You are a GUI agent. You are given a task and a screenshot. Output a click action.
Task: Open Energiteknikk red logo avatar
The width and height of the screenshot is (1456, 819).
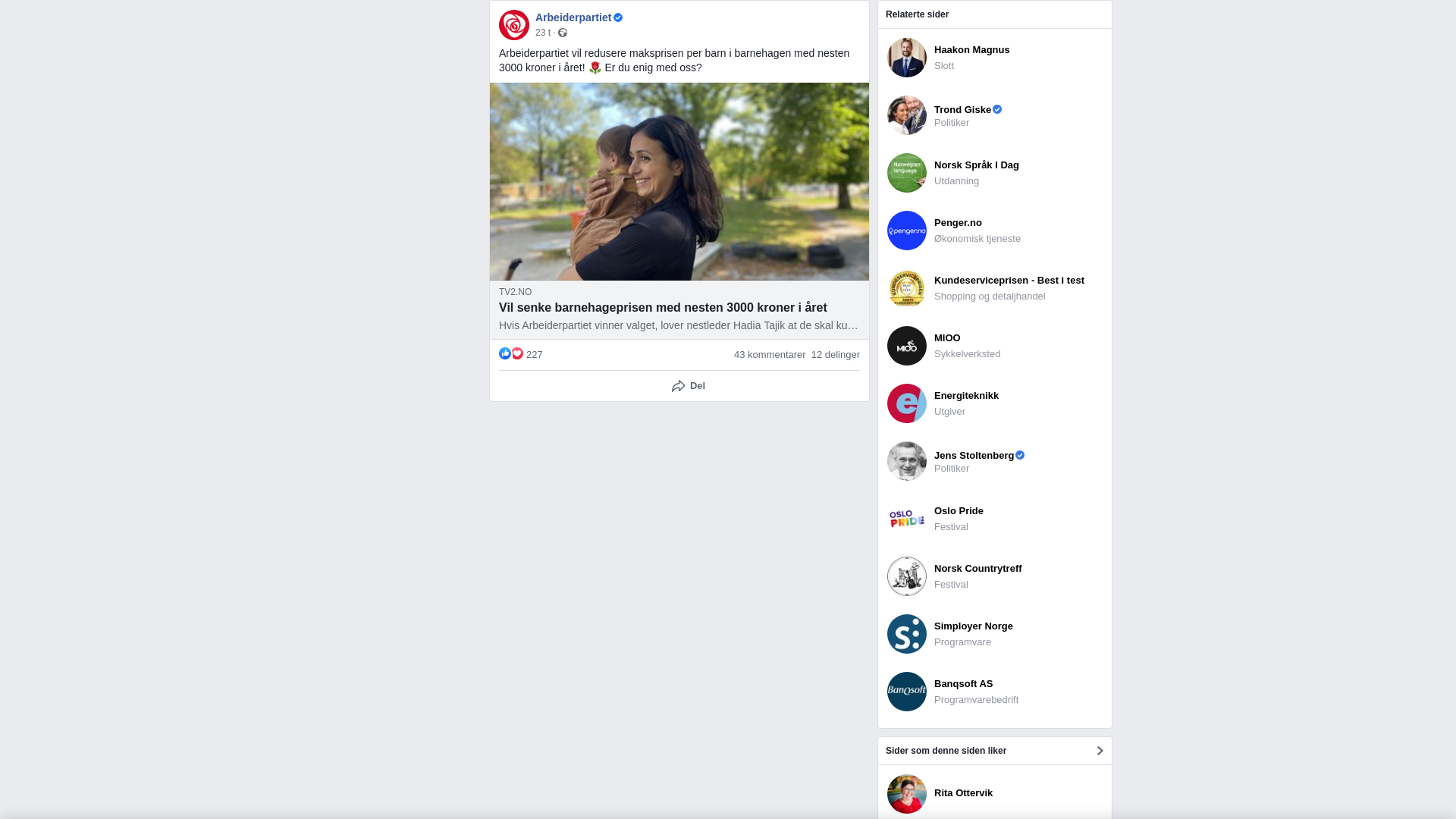pos(907,403)
